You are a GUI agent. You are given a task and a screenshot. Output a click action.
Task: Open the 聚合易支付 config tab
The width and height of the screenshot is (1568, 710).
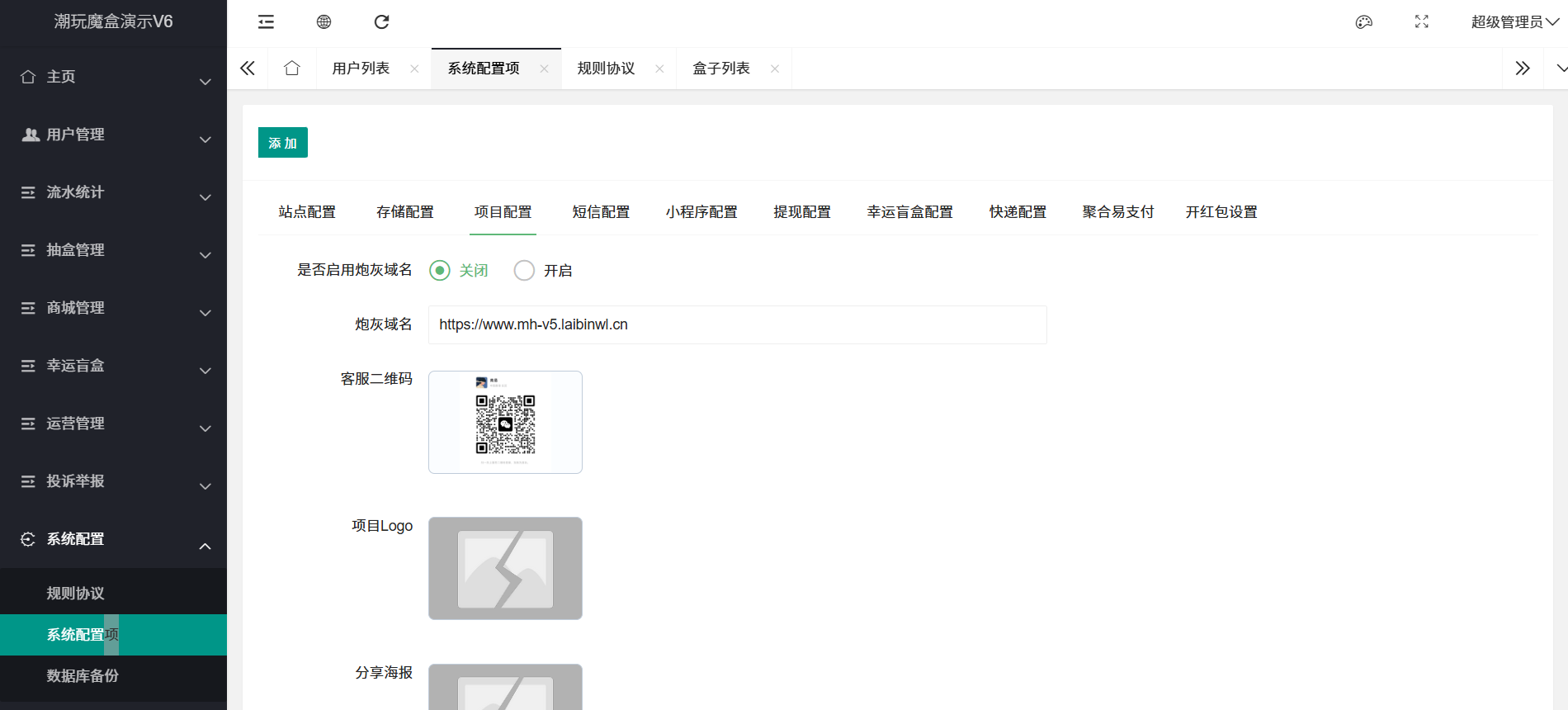(1118, 212)
